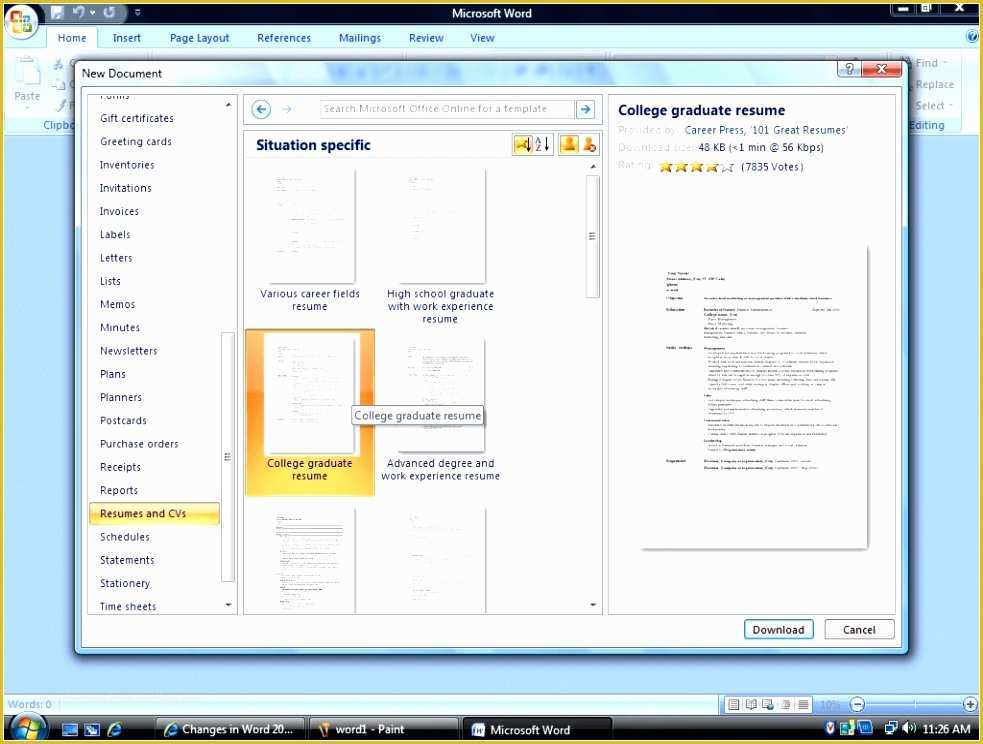Hide customer-submitted templates icon
Viewport: 983px width, 744px height.
click(x=589, y=144)
